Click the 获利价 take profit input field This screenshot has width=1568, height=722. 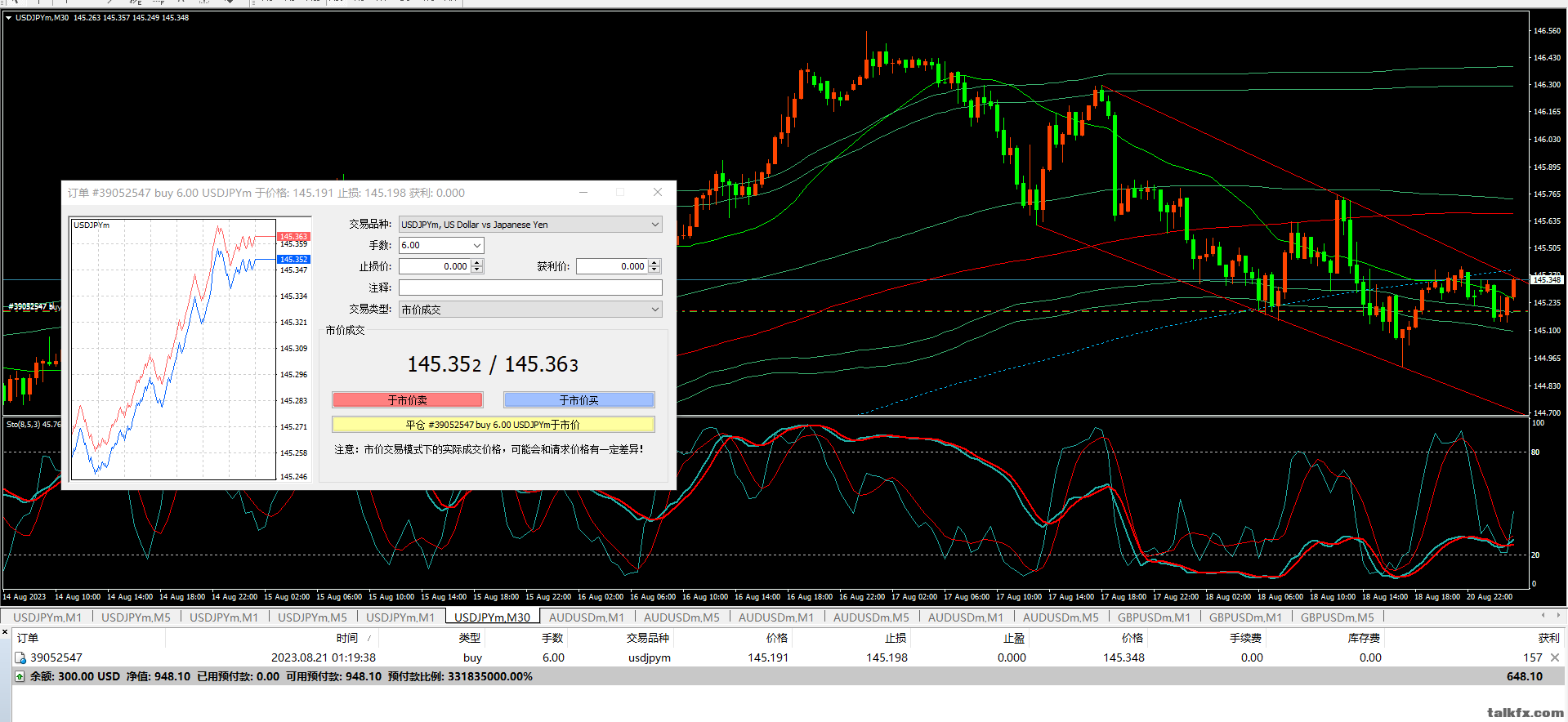pyautogui.click(x=612, y=266)
